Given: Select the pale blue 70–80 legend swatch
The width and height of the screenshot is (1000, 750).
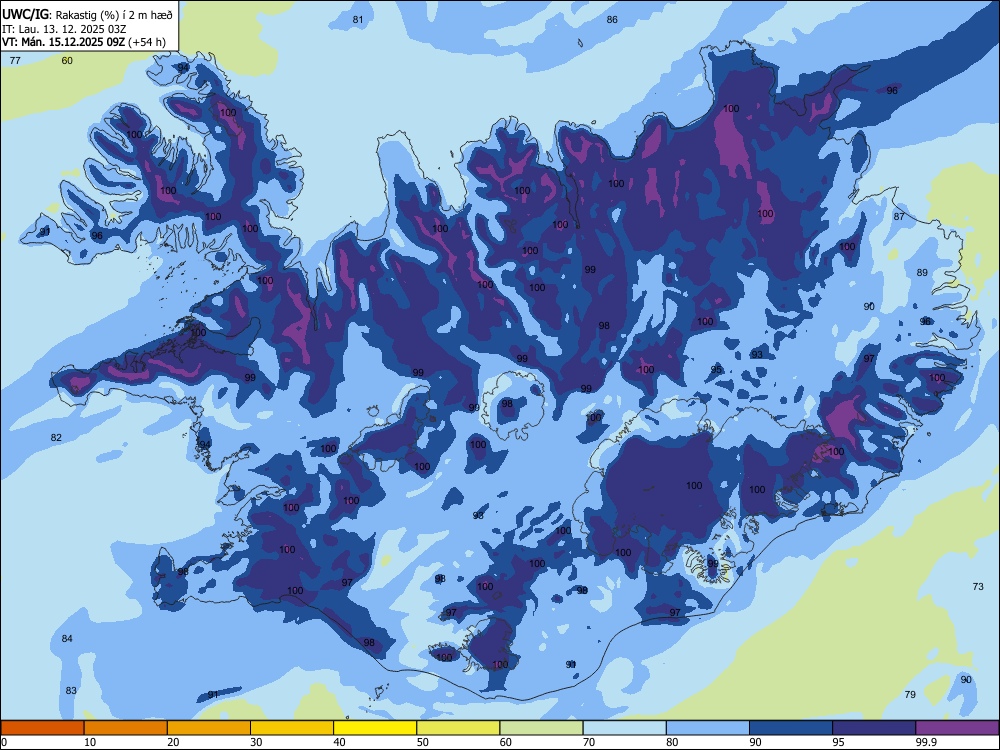Looking at the screenshot, I should [624, 728].
